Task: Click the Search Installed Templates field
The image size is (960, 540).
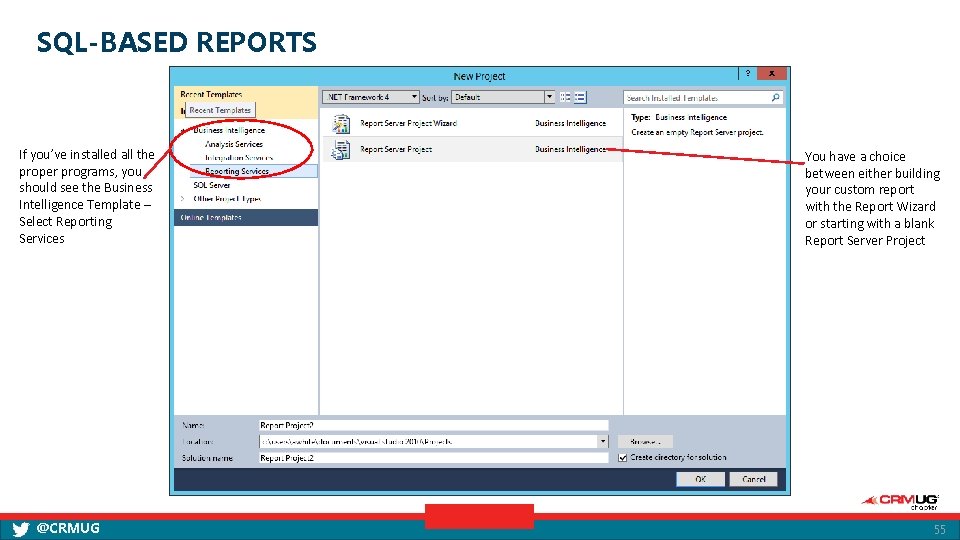Action: [x=703, y=97]
